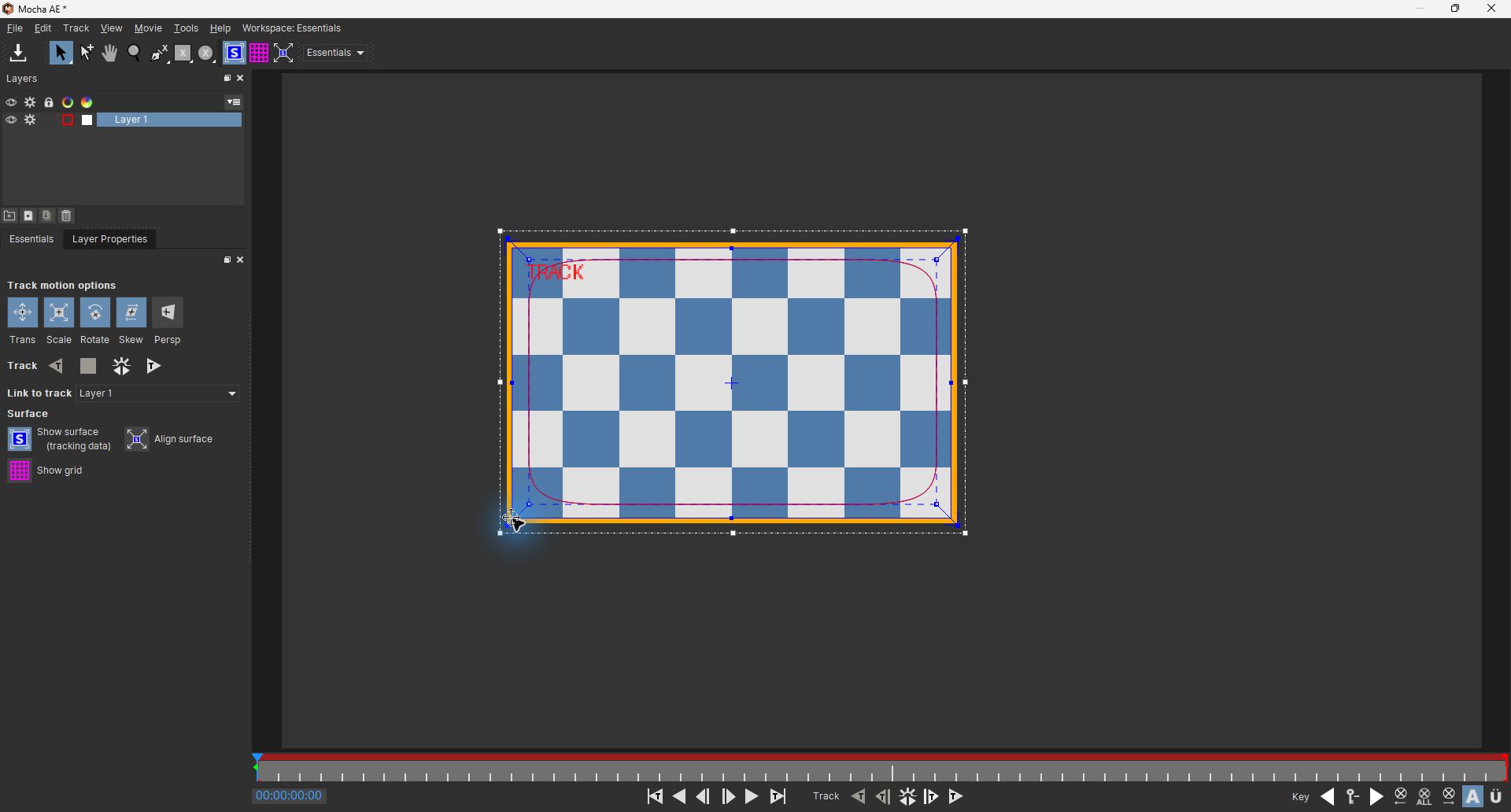Create a new layer group
The image size is (1511, 812).
click(9, 216)
